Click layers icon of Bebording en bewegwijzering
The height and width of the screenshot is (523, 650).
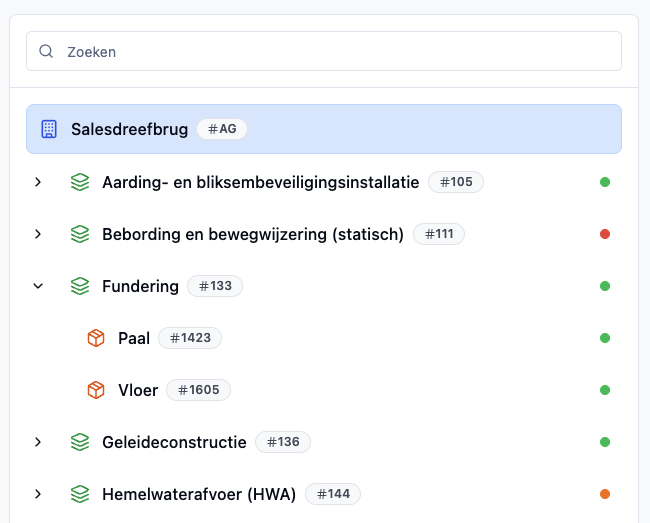tap(80, 234)
